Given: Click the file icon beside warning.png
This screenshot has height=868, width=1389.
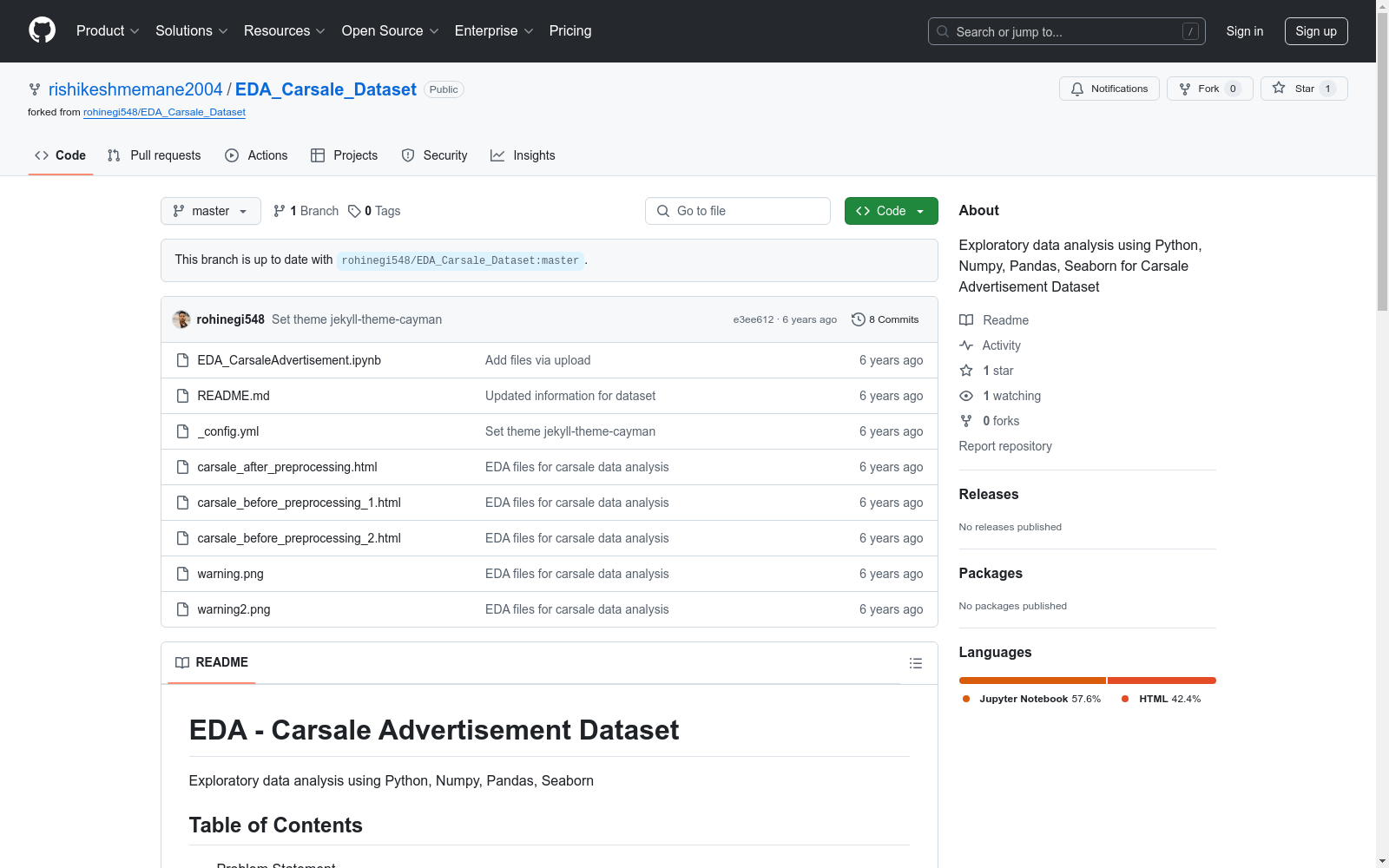Looking at the screenshot, I should pyautogui.click(x=182, y=574).
